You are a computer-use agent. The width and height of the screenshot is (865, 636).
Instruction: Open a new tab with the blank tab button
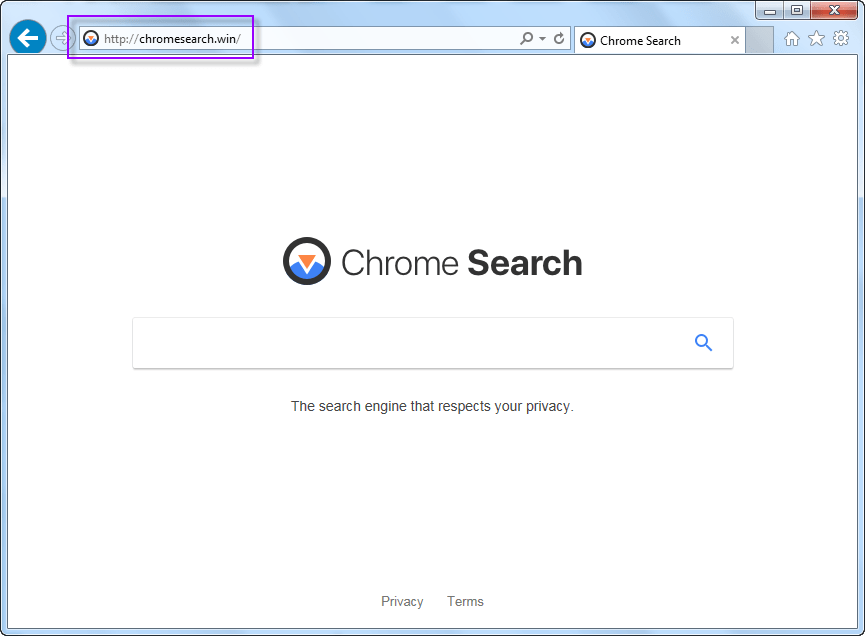point(759,40)
